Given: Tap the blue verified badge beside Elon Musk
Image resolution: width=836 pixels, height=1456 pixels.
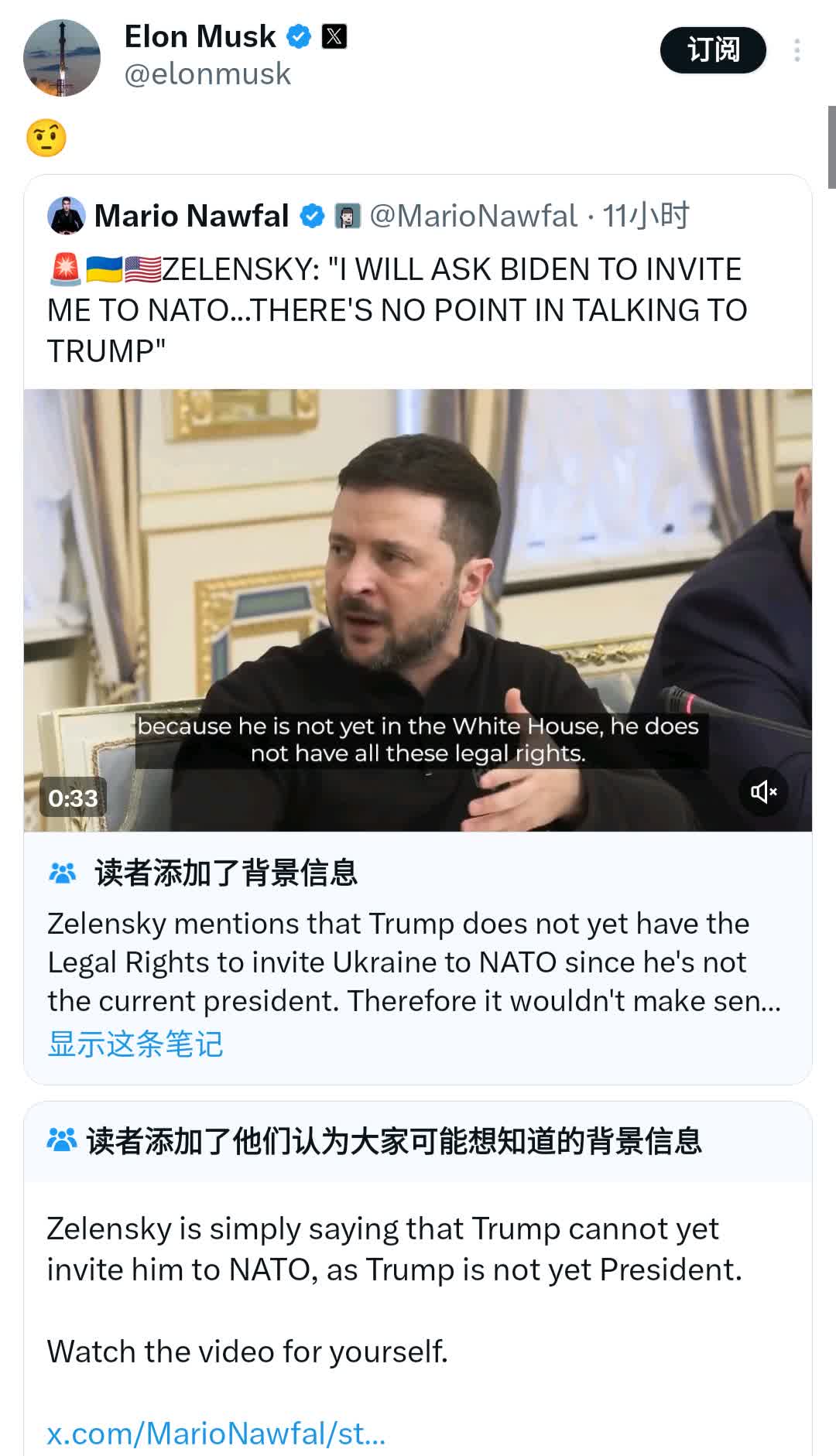Looking at the screenshot, I should click(x=299, y=36).
